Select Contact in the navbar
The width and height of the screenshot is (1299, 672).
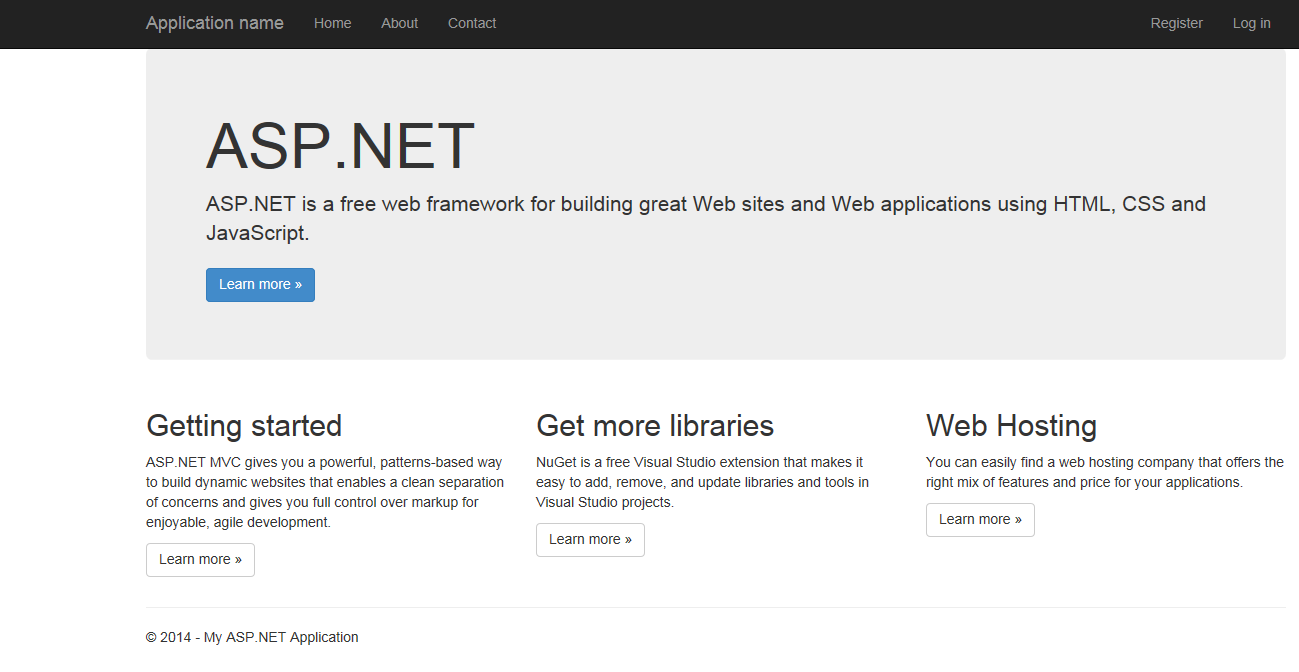pos(471,23)
